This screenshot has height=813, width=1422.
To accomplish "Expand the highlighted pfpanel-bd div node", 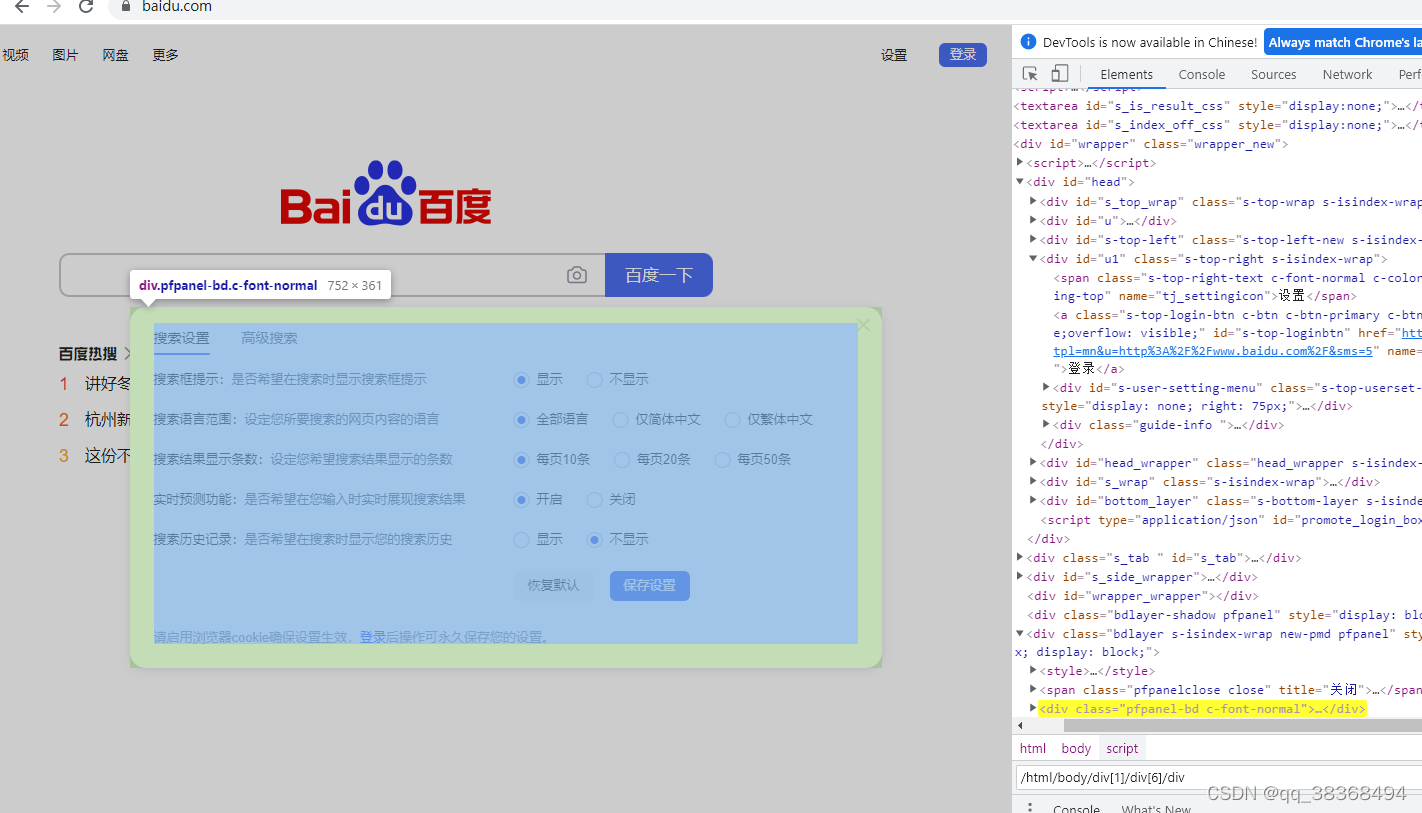I will point(1034,709).
